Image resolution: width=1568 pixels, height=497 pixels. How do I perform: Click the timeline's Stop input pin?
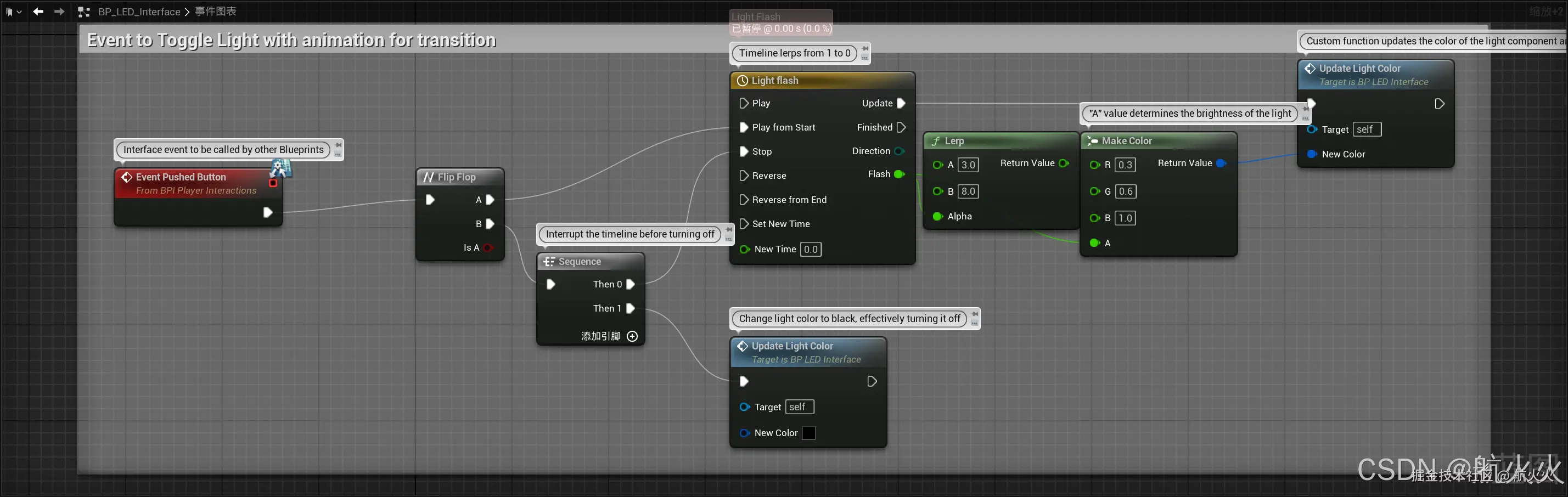click(x=743, y=151)
